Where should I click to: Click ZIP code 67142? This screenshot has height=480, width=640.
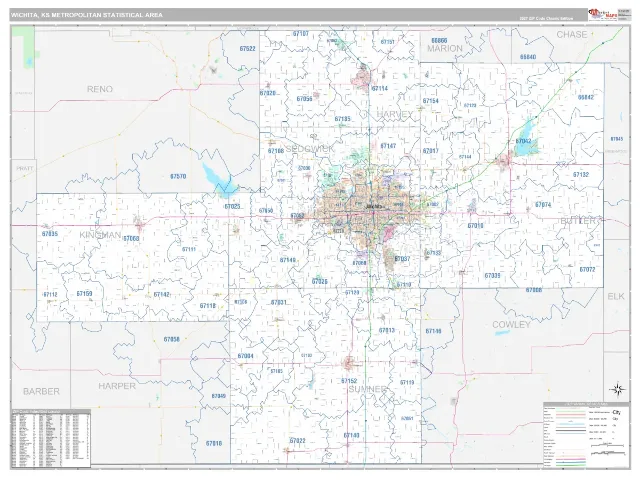pyautogui.click(x=162, y=294)
